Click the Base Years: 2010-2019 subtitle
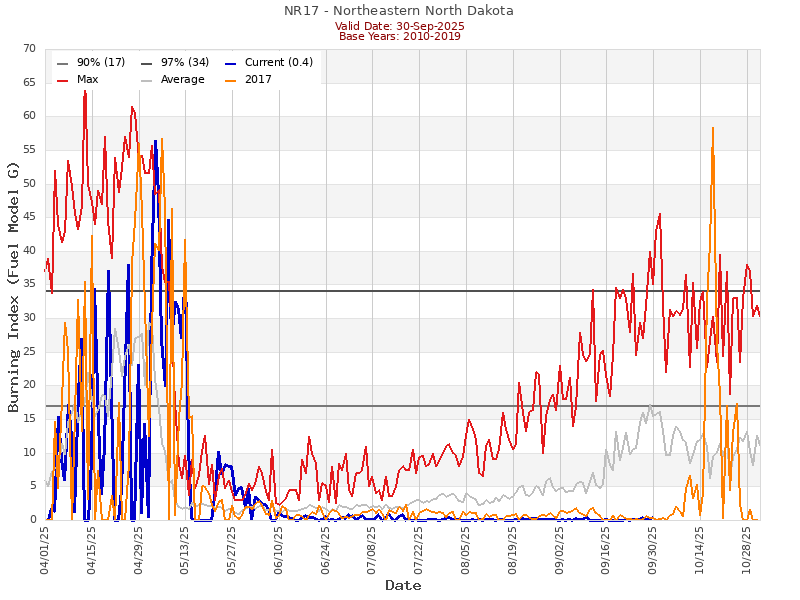This screenshot has height=600, width=800. (x=399, y=37)
